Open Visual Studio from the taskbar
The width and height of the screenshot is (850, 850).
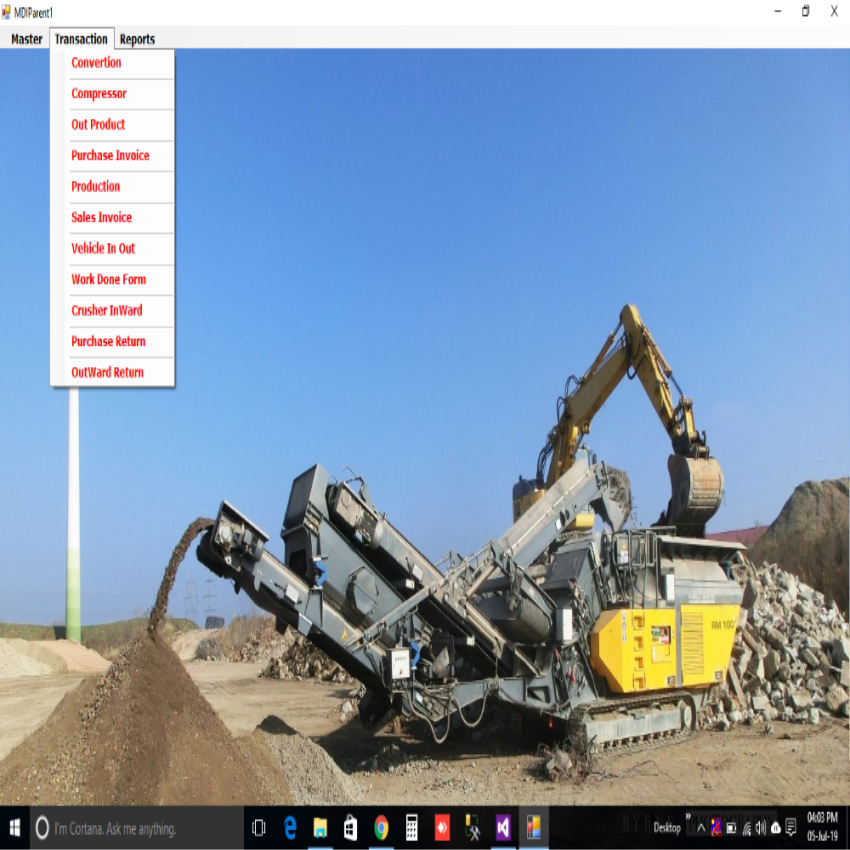503,828
